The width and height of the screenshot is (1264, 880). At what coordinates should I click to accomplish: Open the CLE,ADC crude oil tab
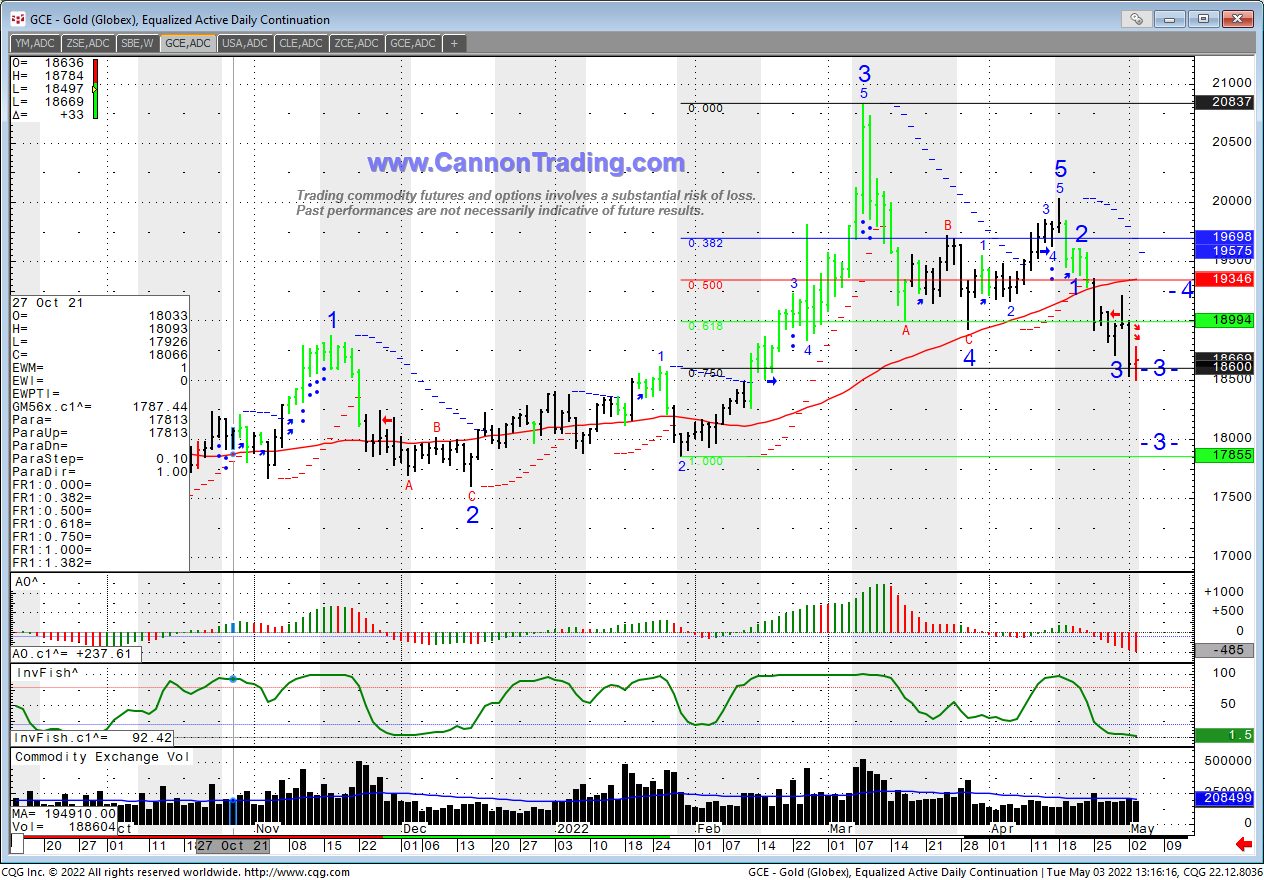[301, 43]
